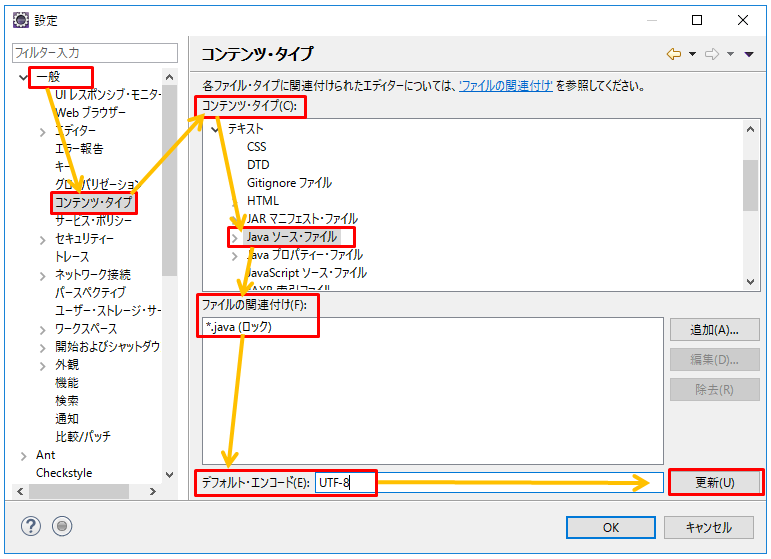Image resolution: width=771 pixels, height=559 pixels.
Task: Select HTML content type
Action: [263, 201]
